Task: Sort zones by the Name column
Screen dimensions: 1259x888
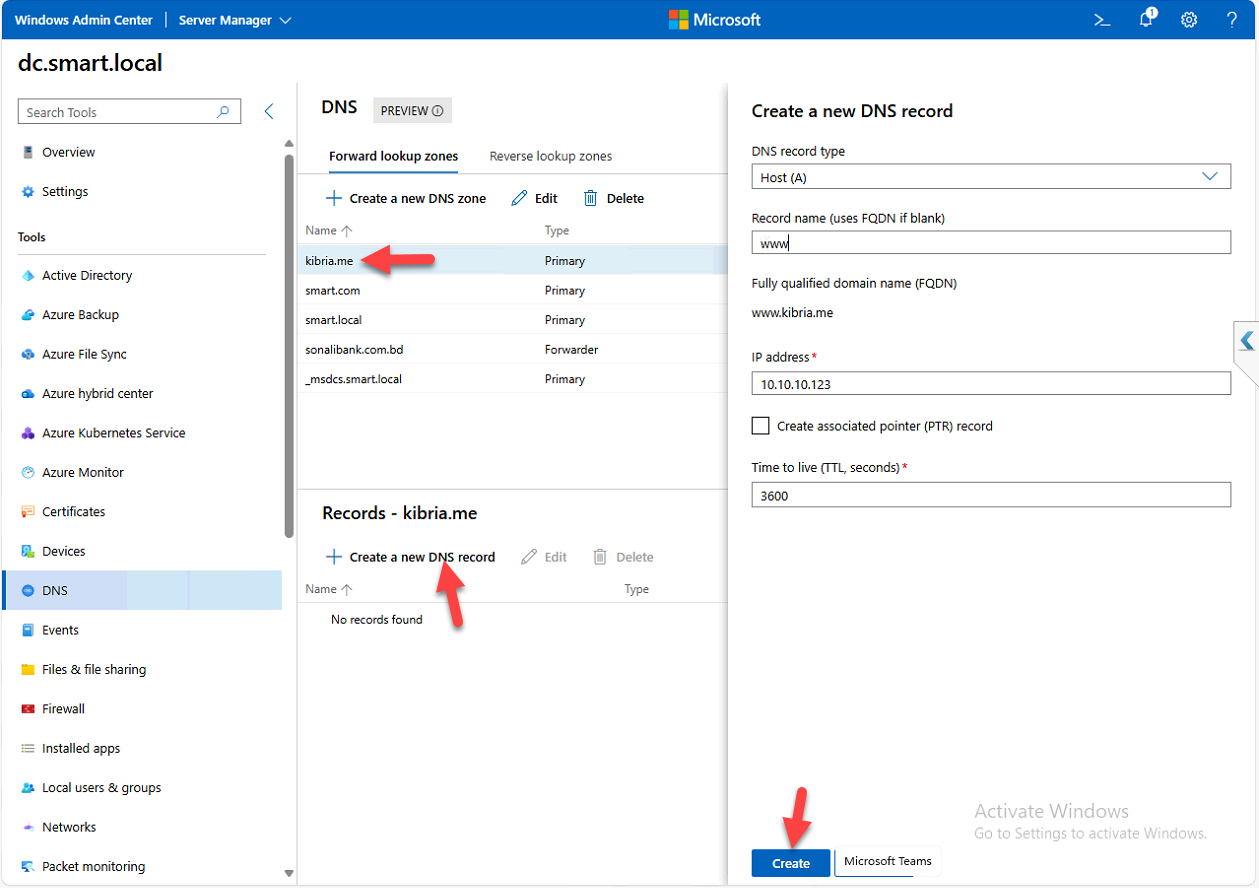Action: click(x=329, y=230)
